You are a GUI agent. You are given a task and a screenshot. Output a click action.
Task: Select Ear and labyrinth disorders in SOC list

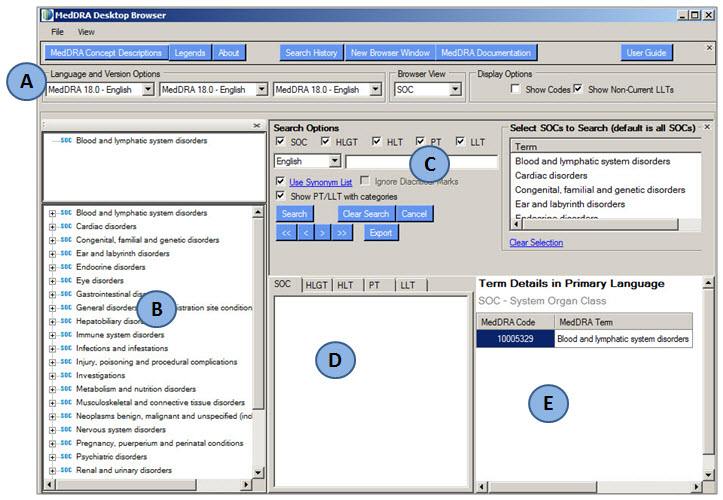[570, 204]
